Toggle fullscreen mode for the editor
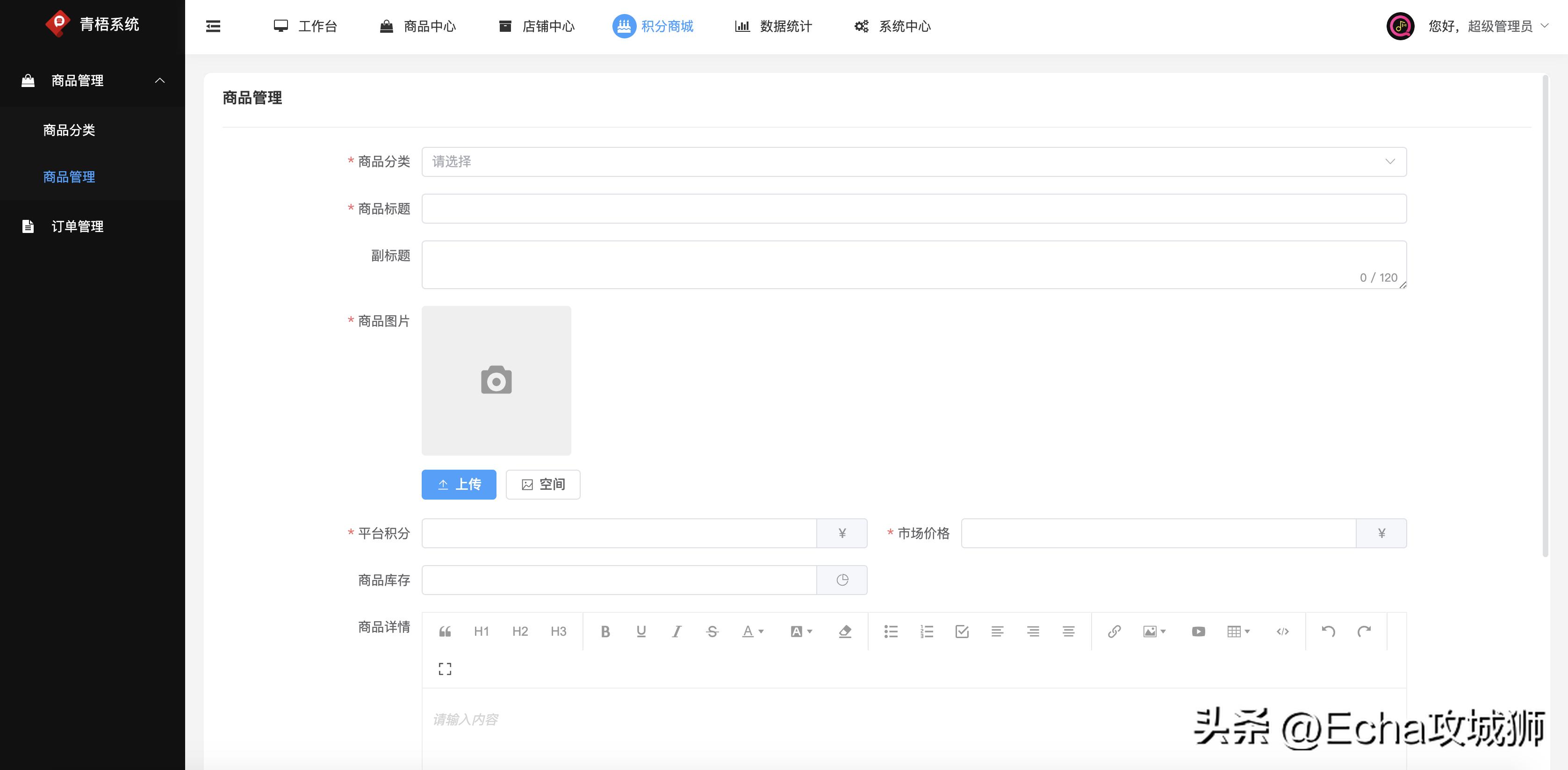Screen dimensions: 1568x770 (x=445, y=668)
